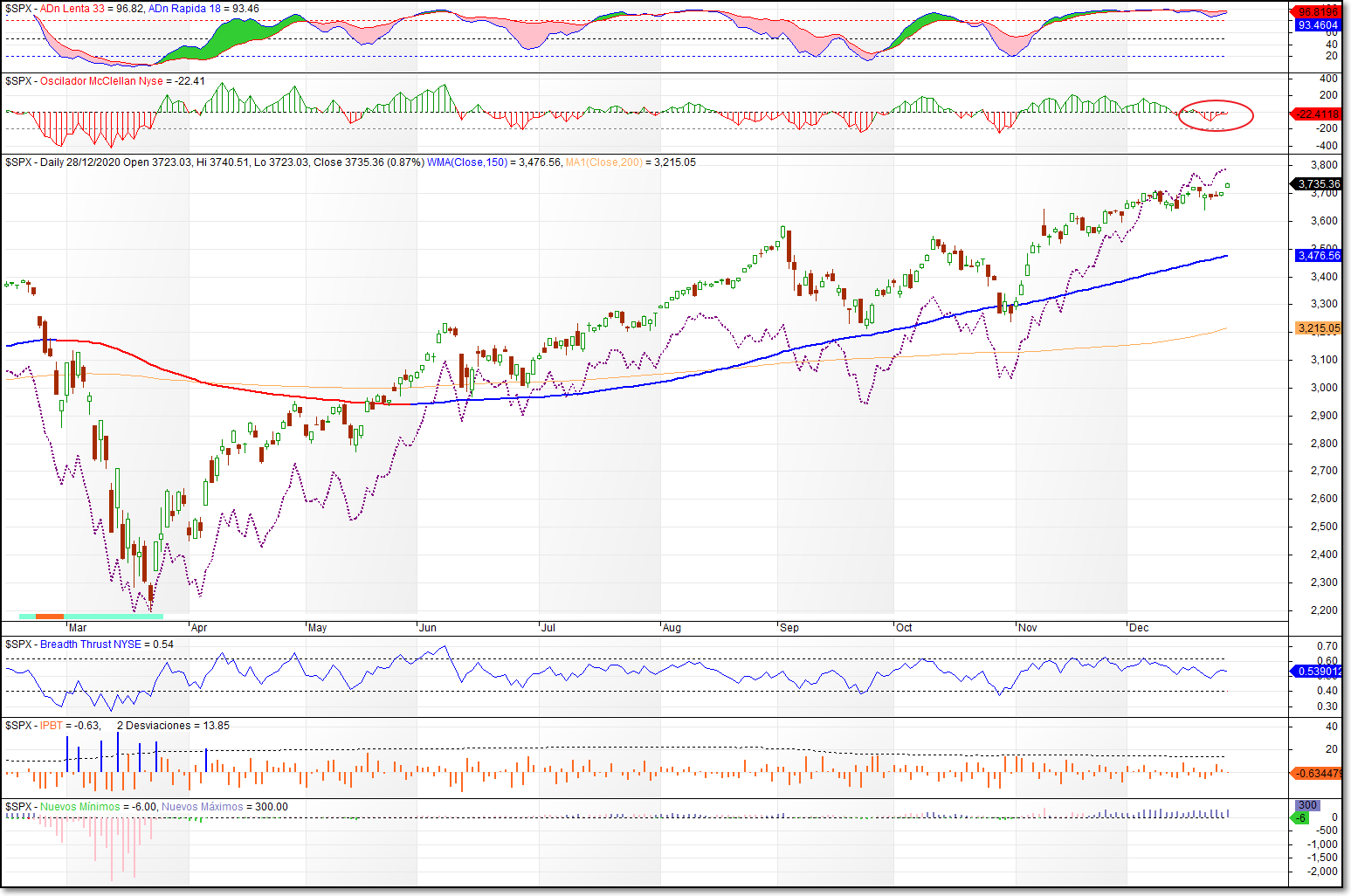Select the blue 93.4604 ADn Rapida tag
Viewport: 1351px width, 896px height.
(x=1318, y=25)
